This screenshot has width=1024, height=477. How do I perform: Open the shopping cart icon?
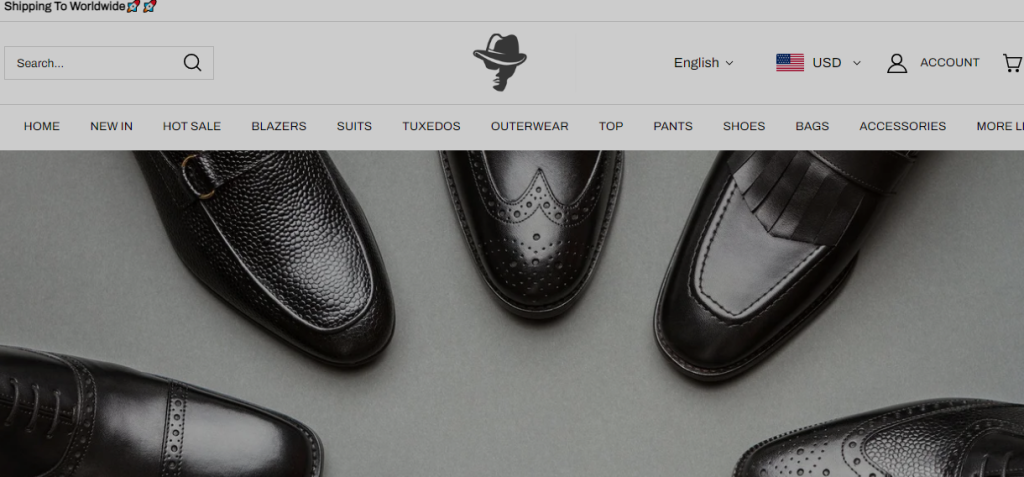point(1012,63)
